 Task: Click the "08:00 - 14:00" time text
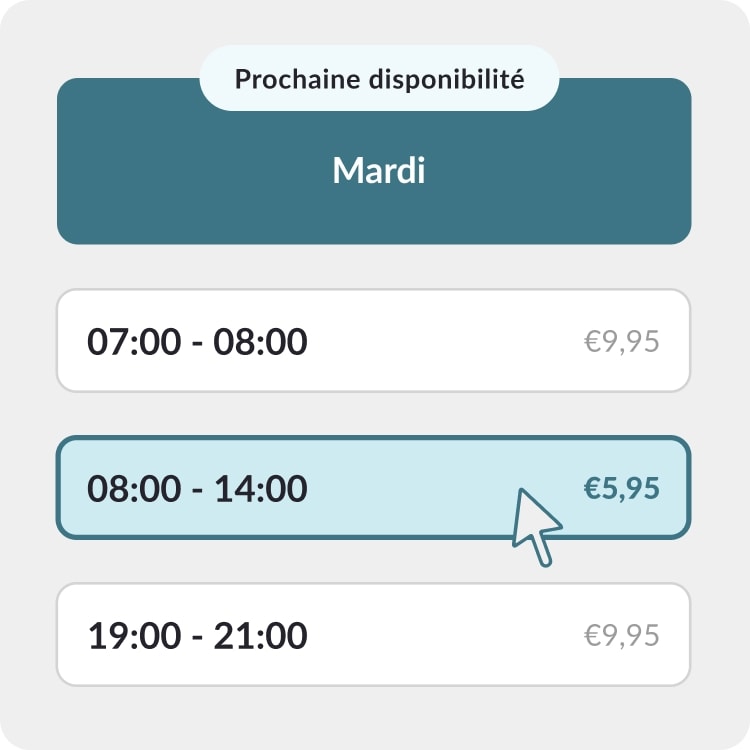(197, 489)
